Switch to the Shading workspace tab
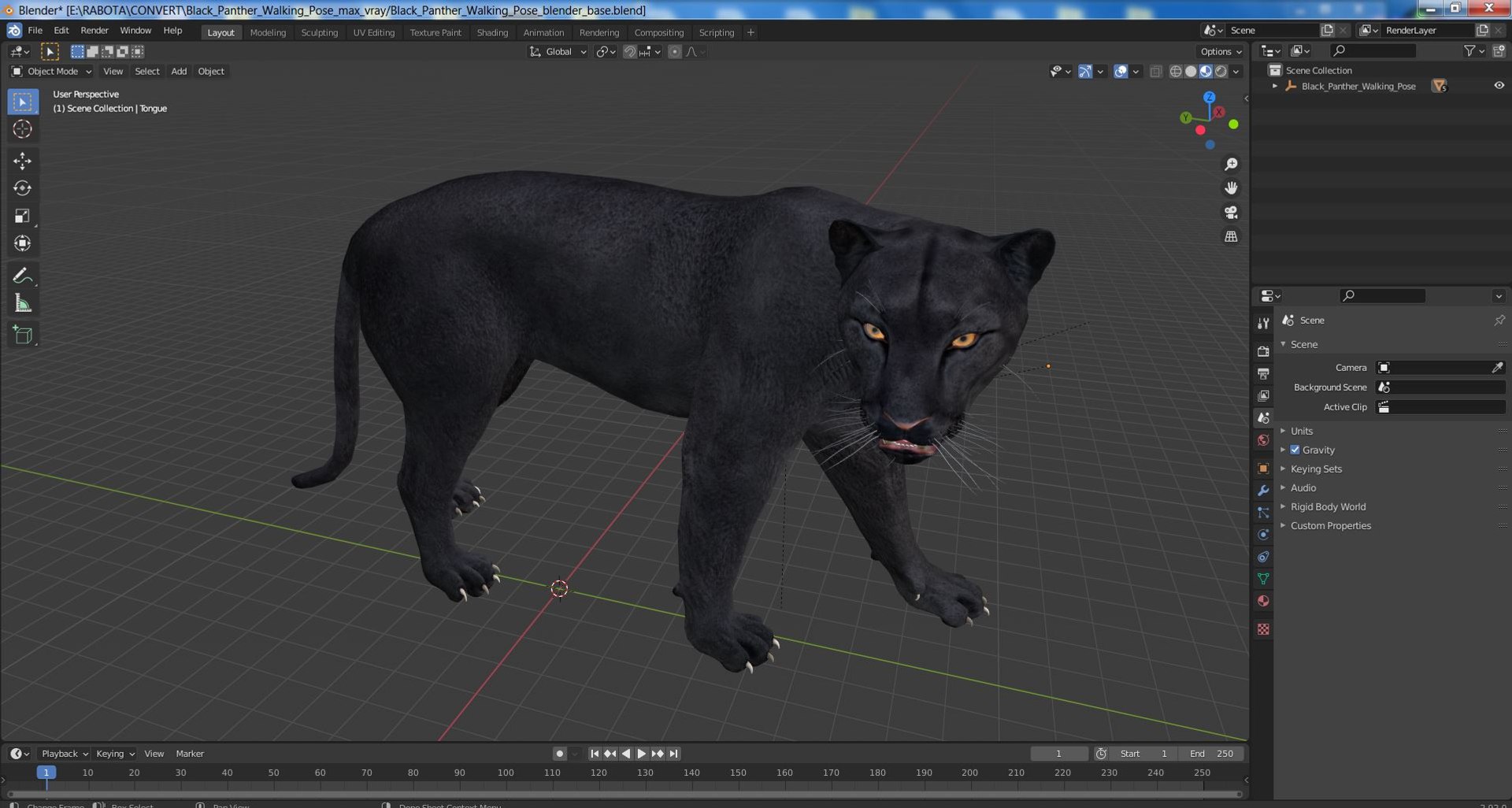The image size is (1512, 808). click(x=492, y=32)
